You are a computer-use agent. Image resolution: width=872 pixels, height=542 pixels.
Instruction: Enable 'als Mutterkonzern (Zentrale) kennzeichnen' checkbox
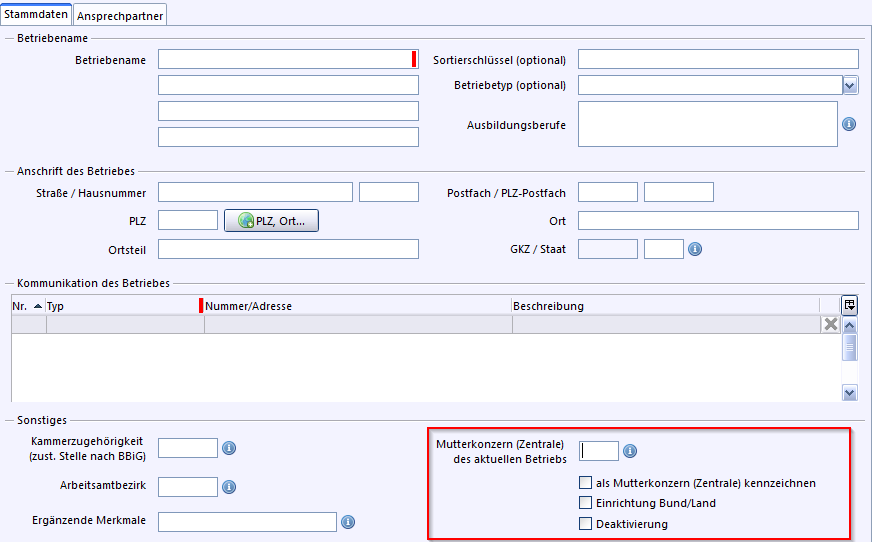pos(586,483)
